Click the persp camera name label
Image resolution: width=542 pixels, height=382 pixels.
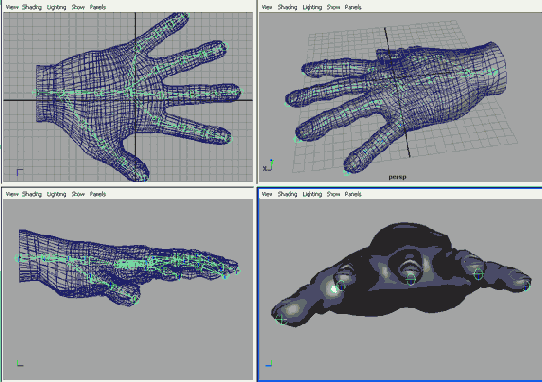(x=397, y=177)
